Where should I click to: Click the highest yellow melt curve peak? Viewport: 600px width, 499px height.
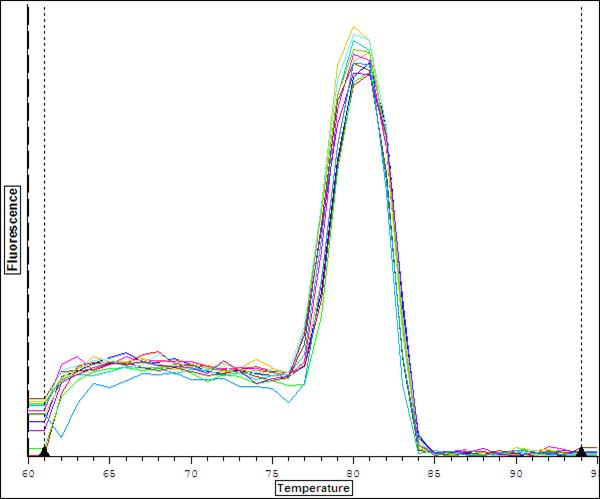click(354, 27)
